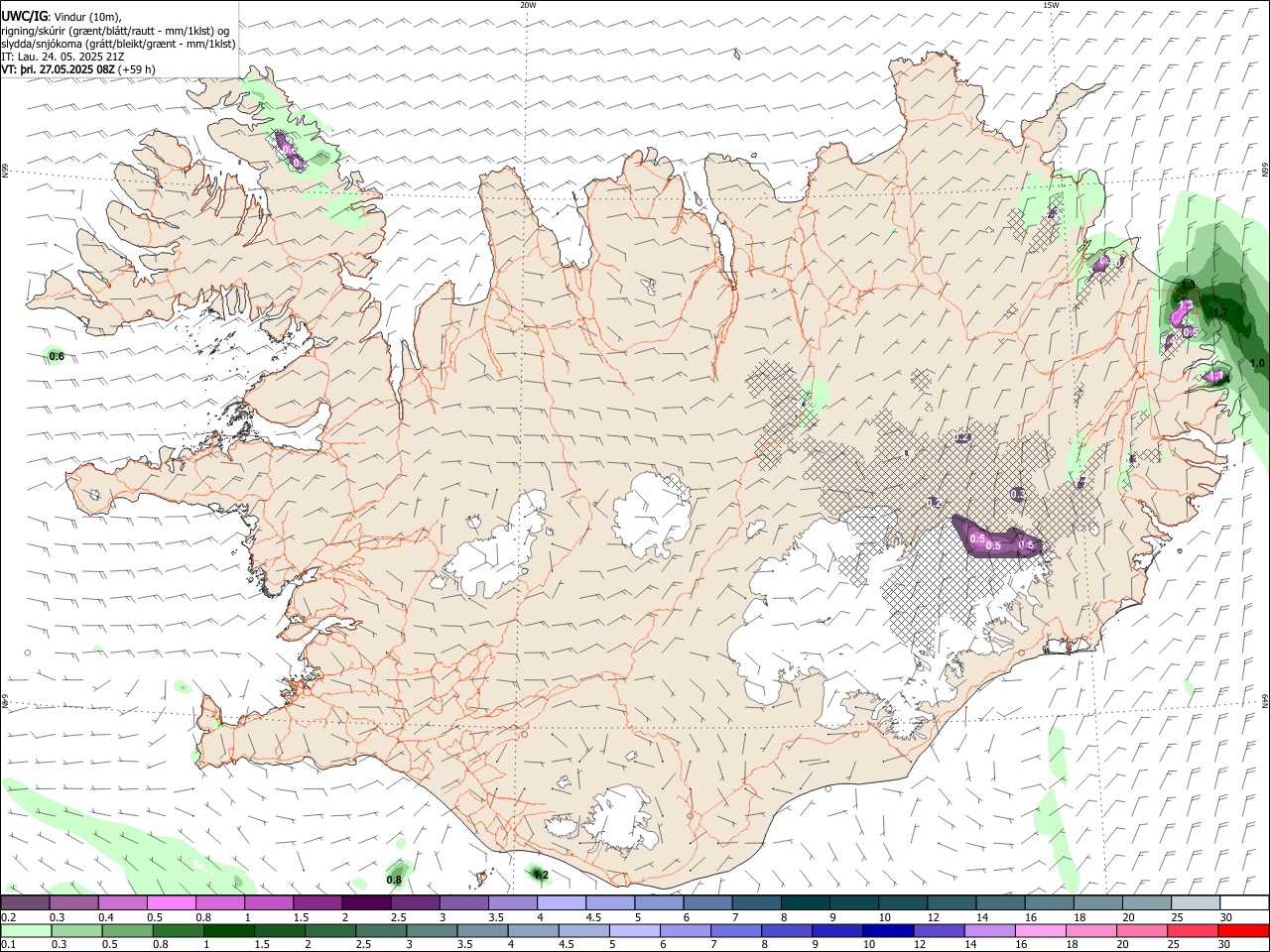Click the UWC/IG title text
This screenshot has height=952, width=1270.
[x=24, y=17]
